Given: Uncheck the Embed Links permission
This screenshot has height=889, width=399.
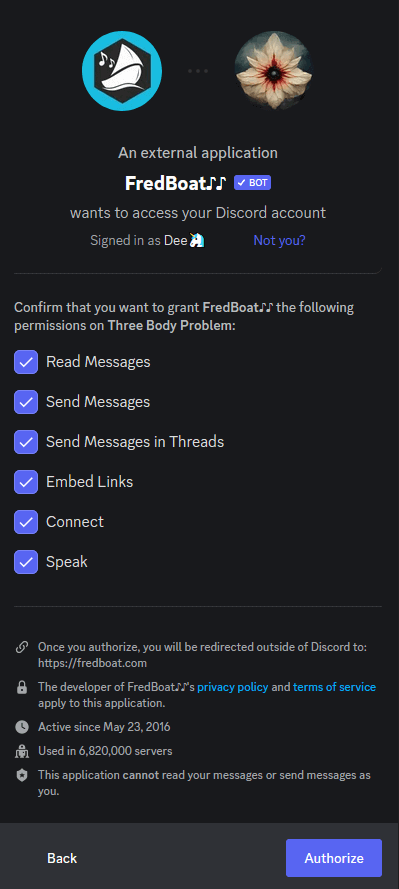Looking at the screenshot, I should pos(26,482).
